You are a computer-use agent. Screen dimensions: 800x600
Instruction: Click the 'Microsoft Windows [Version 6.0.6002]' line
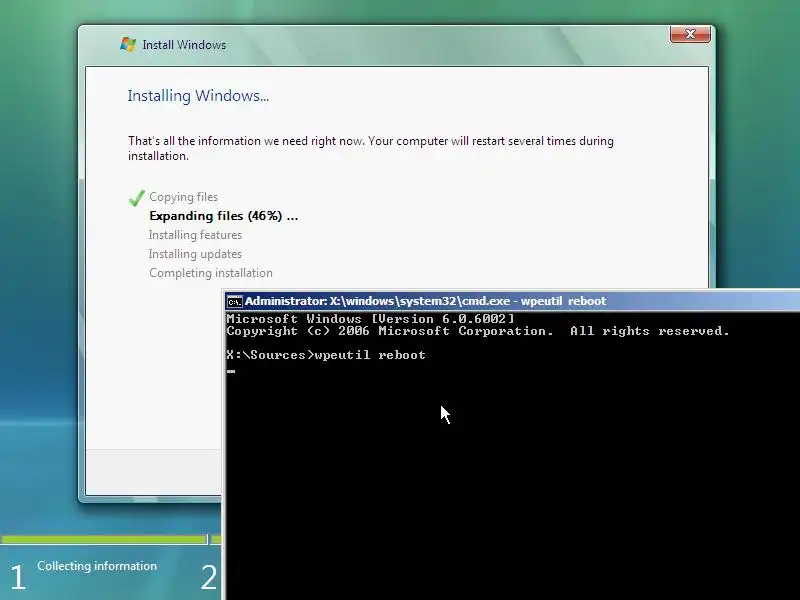370,319
